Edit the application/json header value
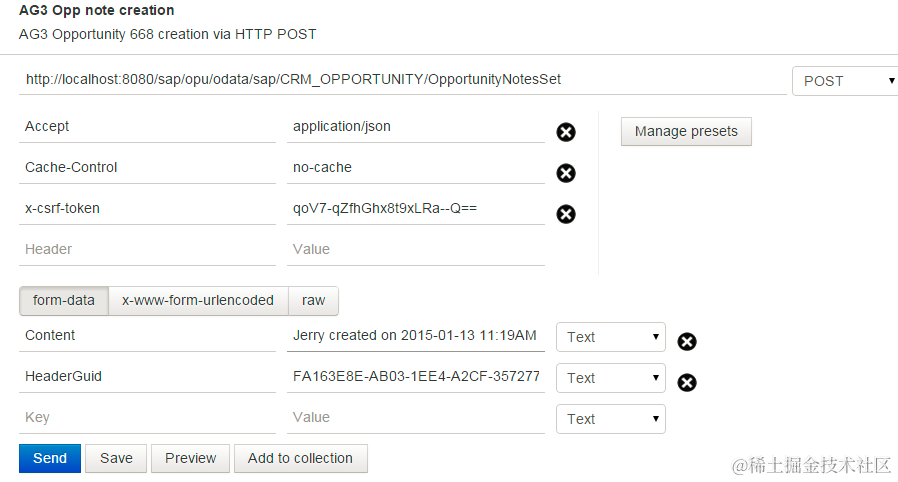Image resolution: width=898 pixels, height=482 pixels. tap(416, 127)
